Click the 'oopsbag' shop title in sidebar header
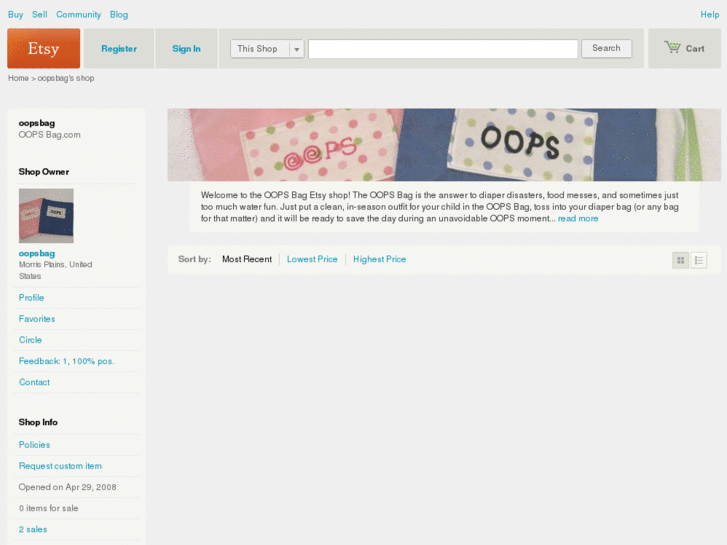The width and height of the screenshot is (727, 545). [37, 123]
